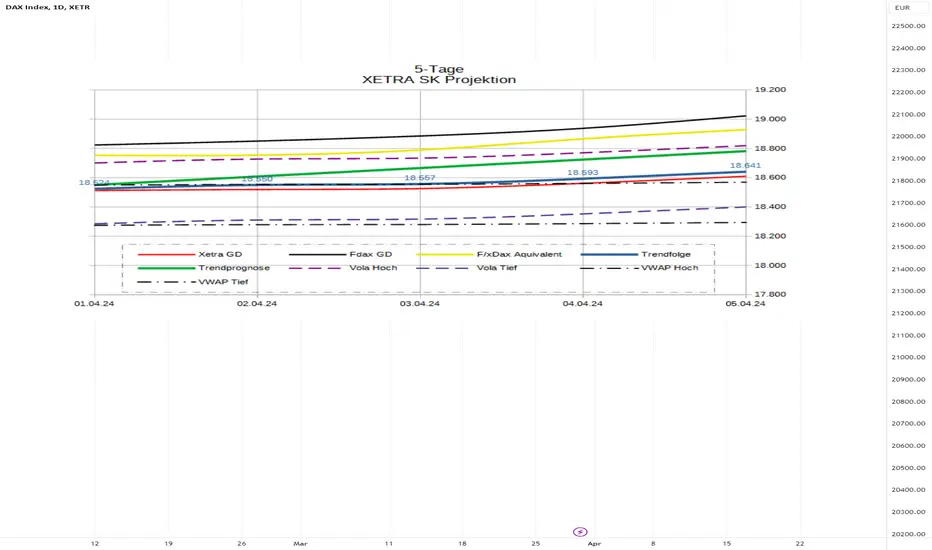The width and height of the screenshot is (932, 550).
Task: Click the 21500.00 price axis label
Action: point(908,247)
